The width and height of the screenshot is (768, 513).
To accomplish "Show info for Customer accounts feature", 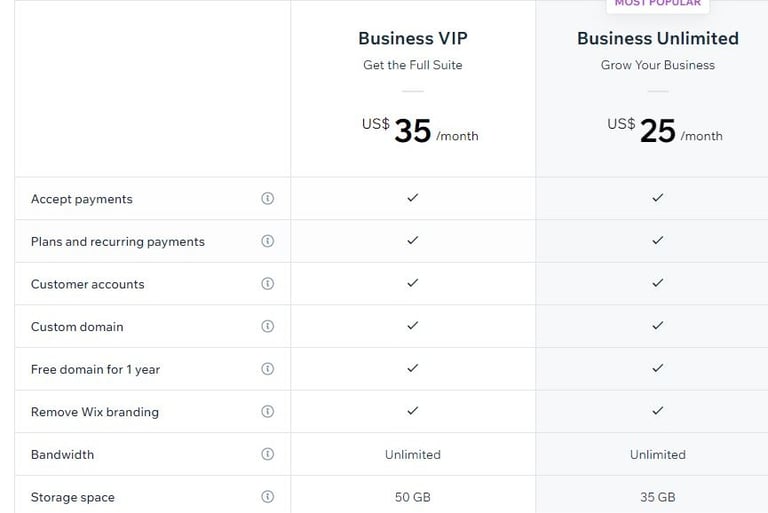I will (267, 284).
